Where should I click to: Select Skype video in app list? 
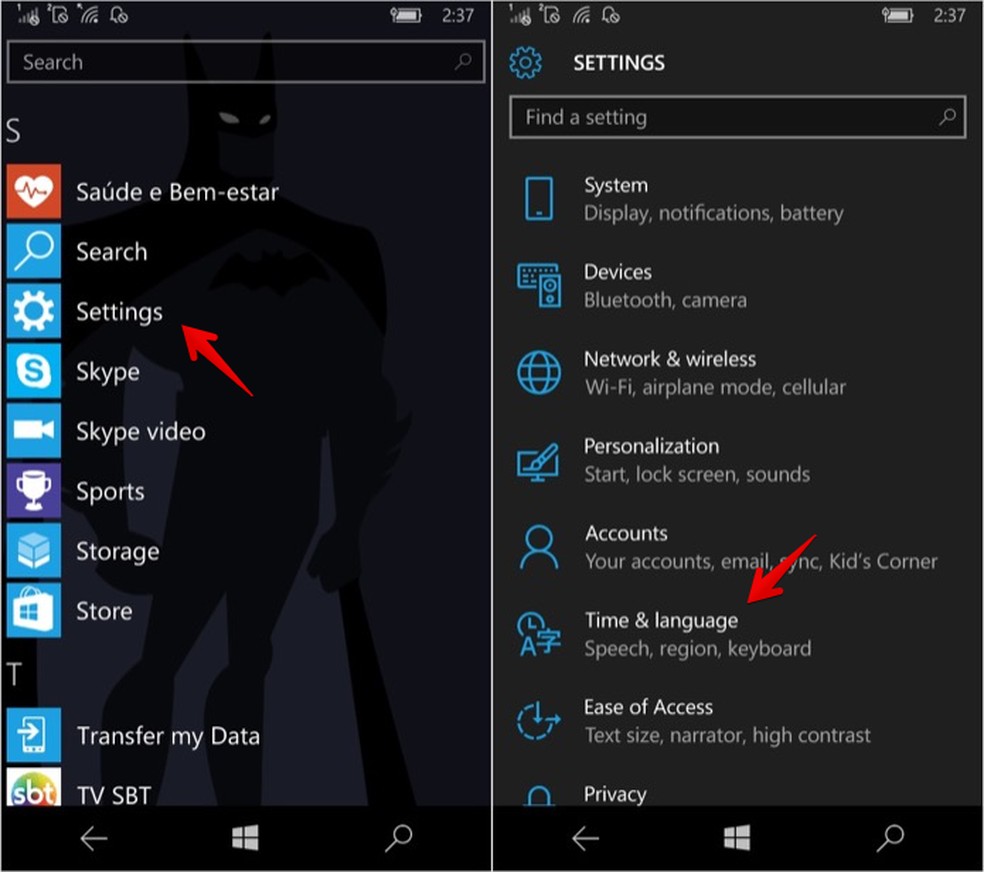coord(141,432)
